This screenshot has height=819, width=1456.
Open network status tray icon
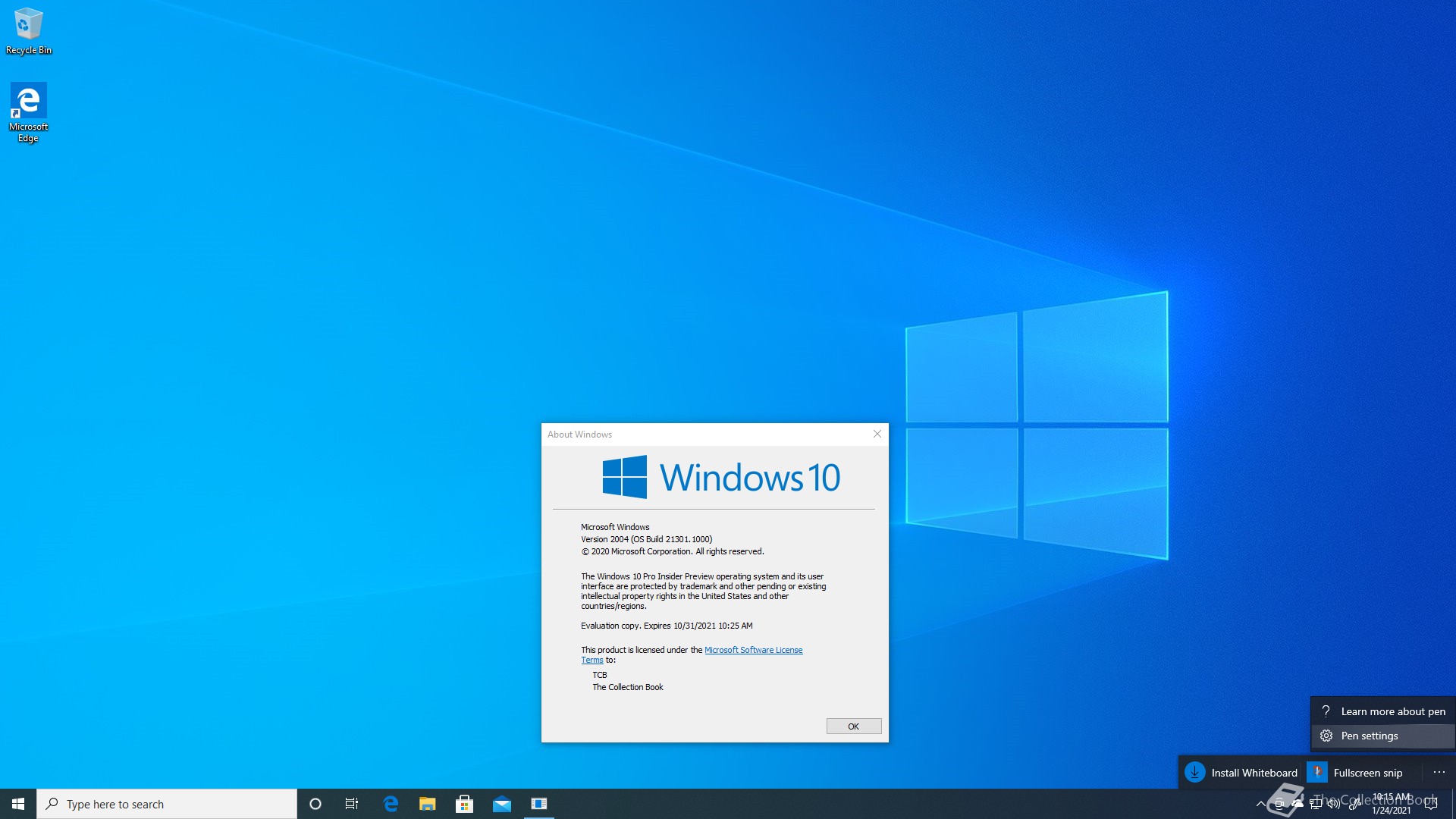1316,804
